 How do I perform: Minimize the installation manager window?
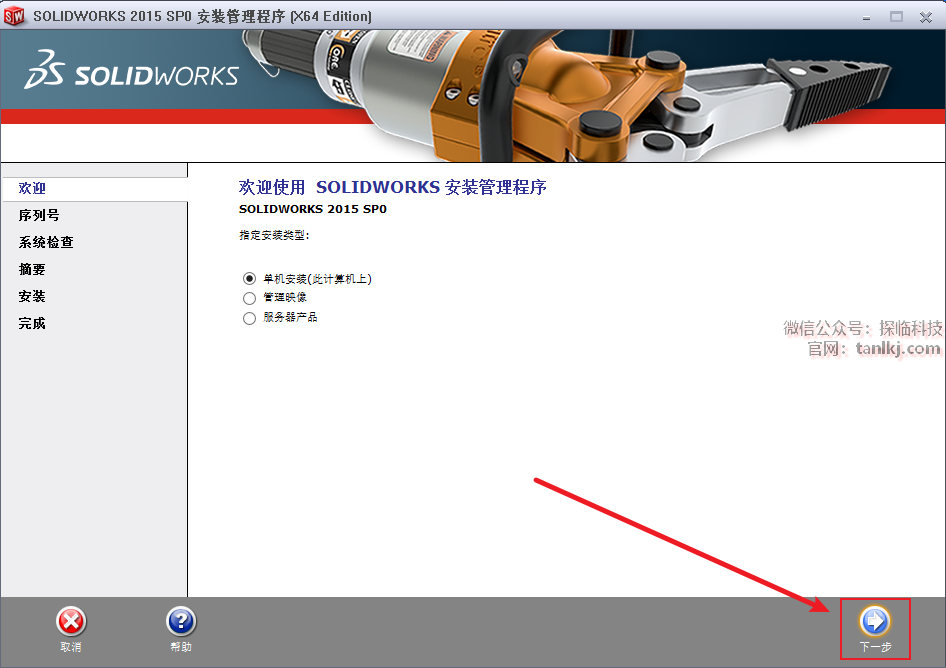click(x=866, y=17)
